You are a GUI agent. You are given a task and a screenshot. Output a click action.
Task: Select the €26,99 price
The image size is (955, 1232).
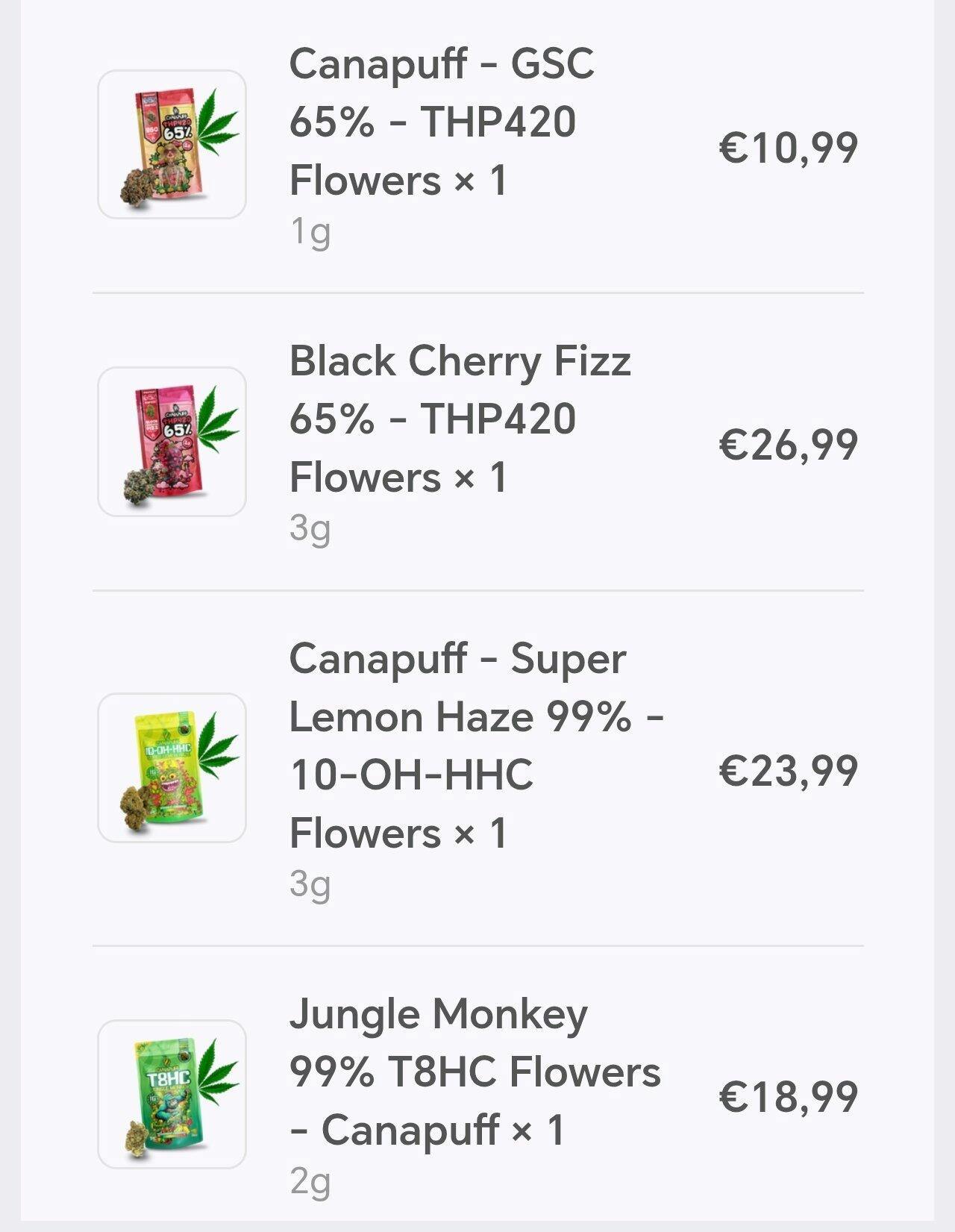[788, 444]
